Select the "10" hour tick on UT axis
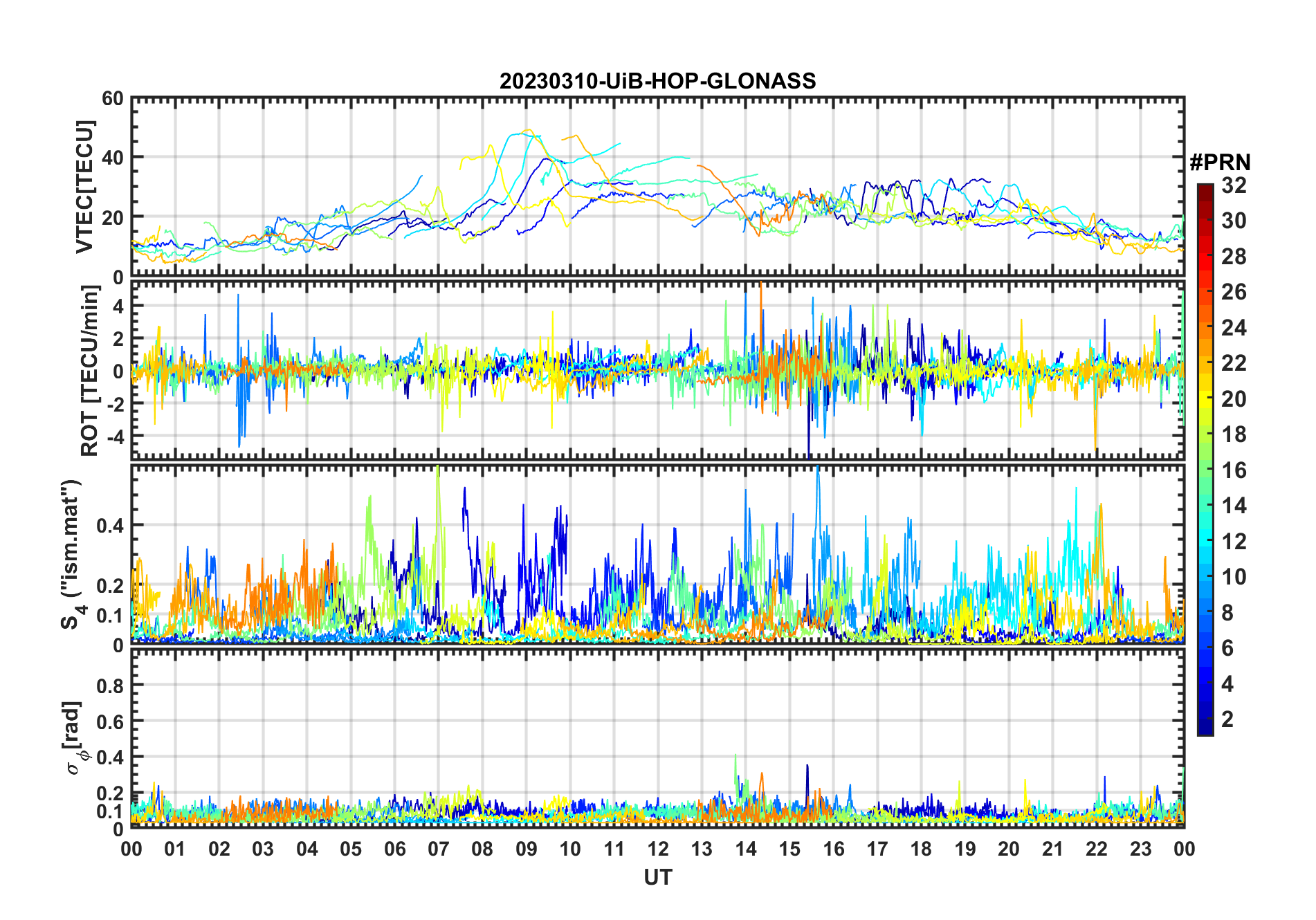This screenshot has height=920, width=1316. (570, 849)
